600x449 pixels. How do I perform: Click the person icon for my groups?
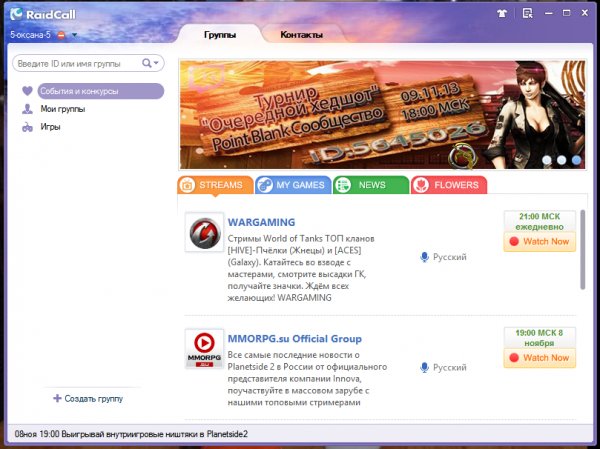[x=27, y=109]
